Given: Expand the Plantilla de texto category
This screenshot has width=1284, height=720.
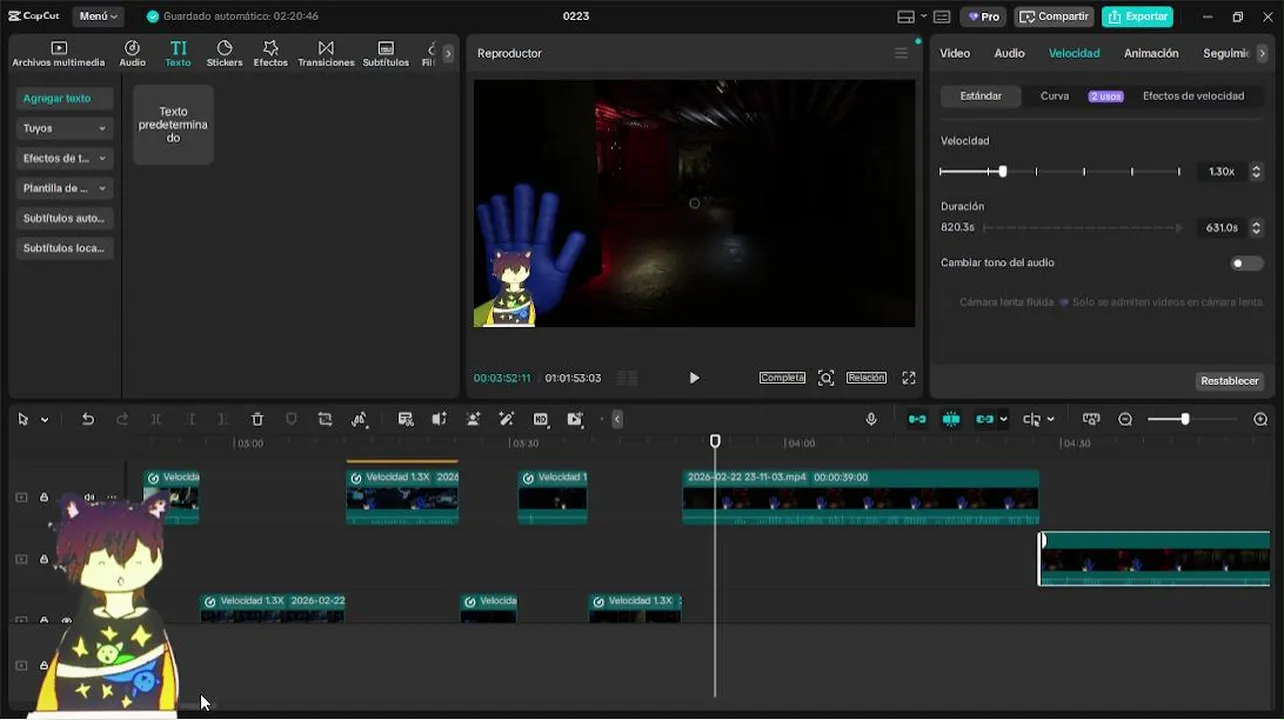Looking at the screenshot, I should 64,188.
